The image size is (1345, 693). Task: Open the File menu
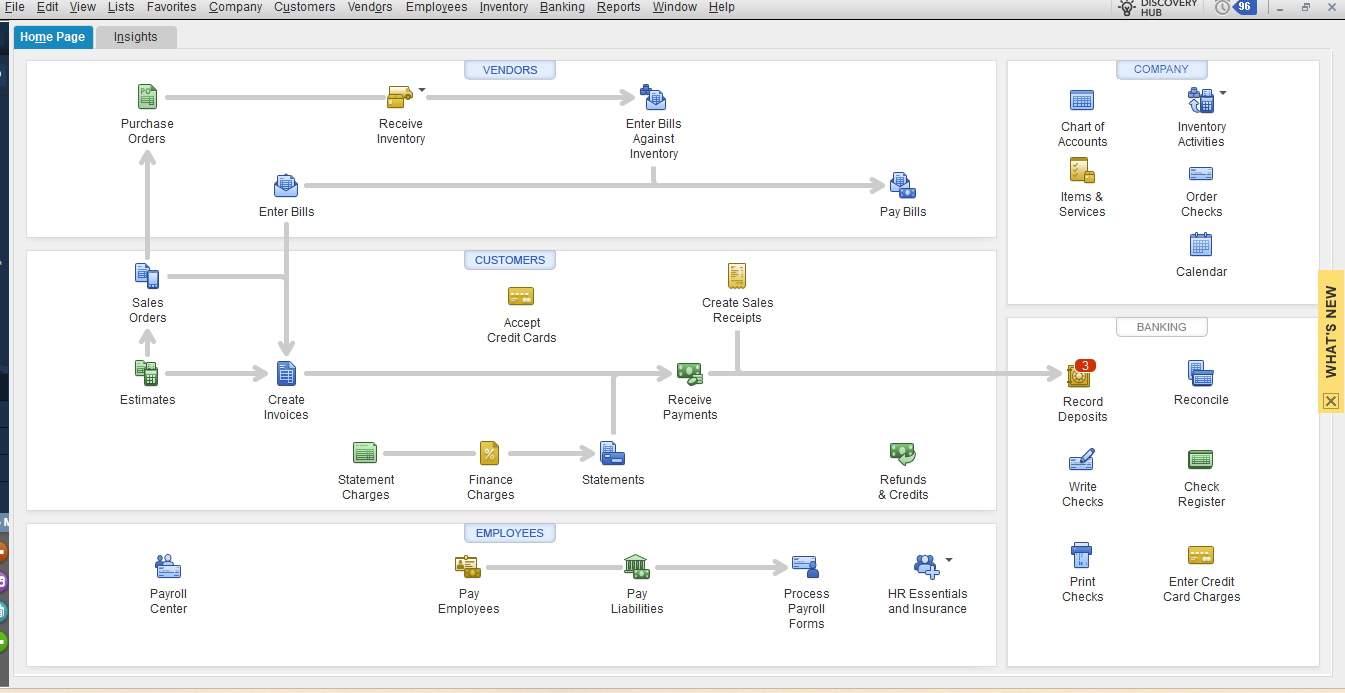pos(14,7)
